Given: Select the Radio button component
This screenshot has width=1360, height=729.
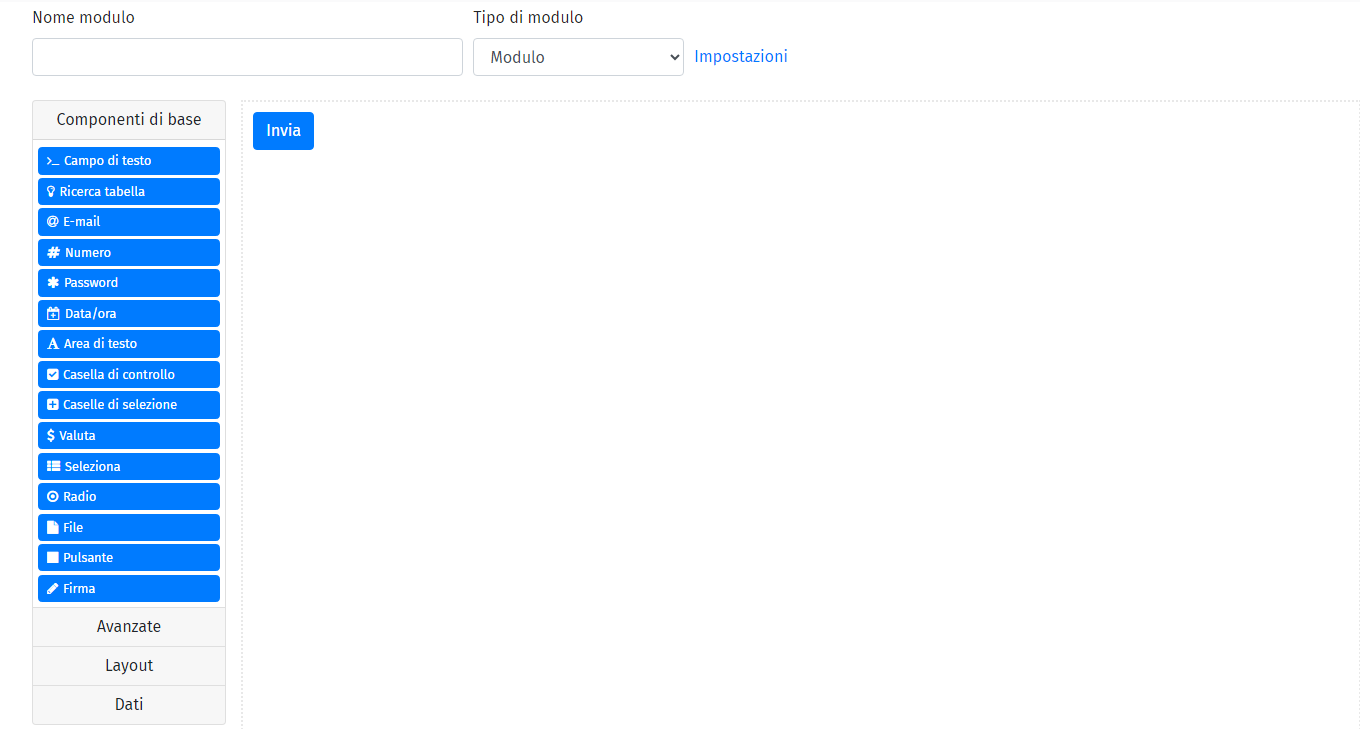Looking at the screenshot, I should tap(128, 496).
